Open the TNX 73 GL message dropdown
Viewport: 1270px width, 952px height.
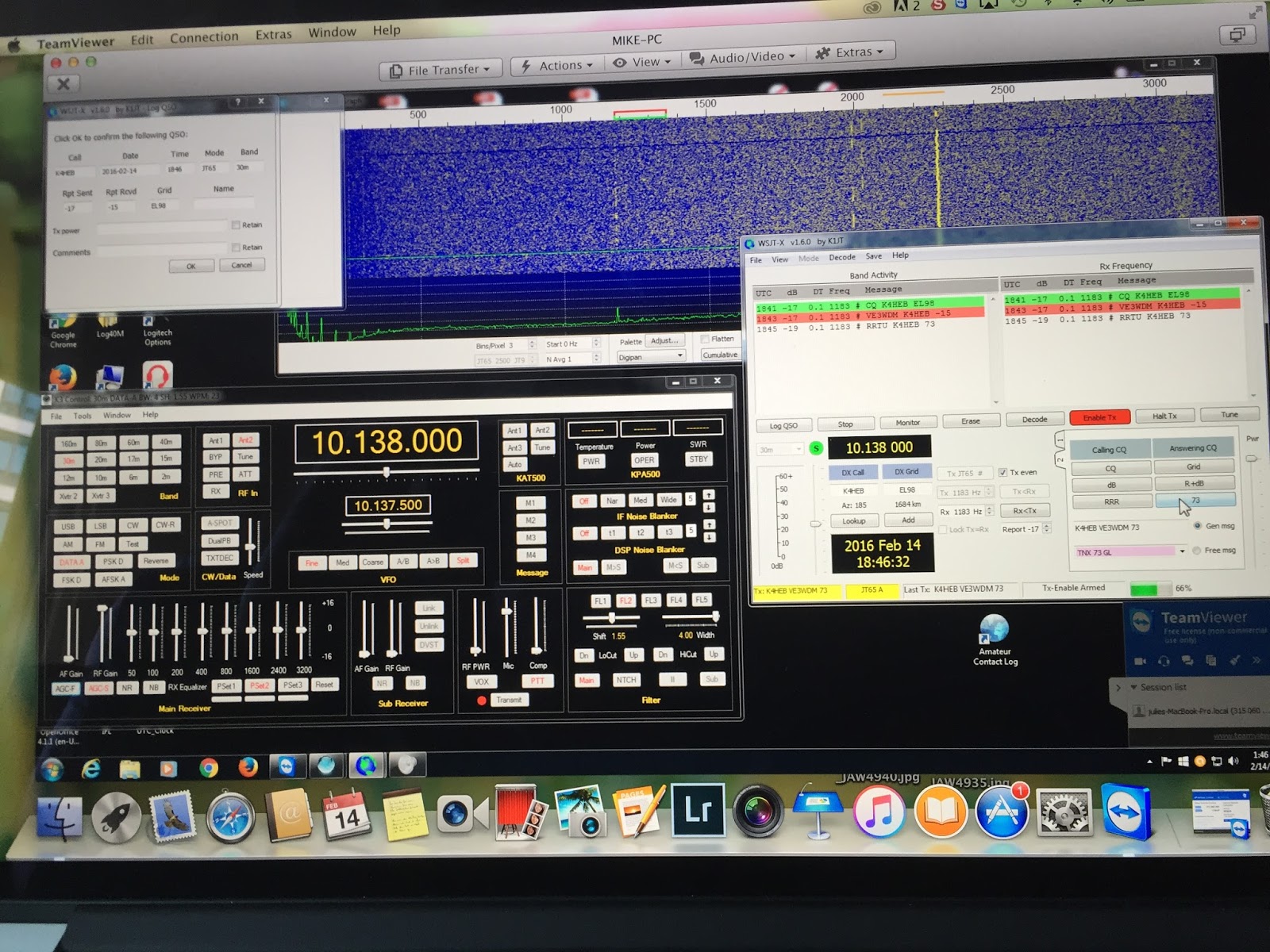point(1182,551)
